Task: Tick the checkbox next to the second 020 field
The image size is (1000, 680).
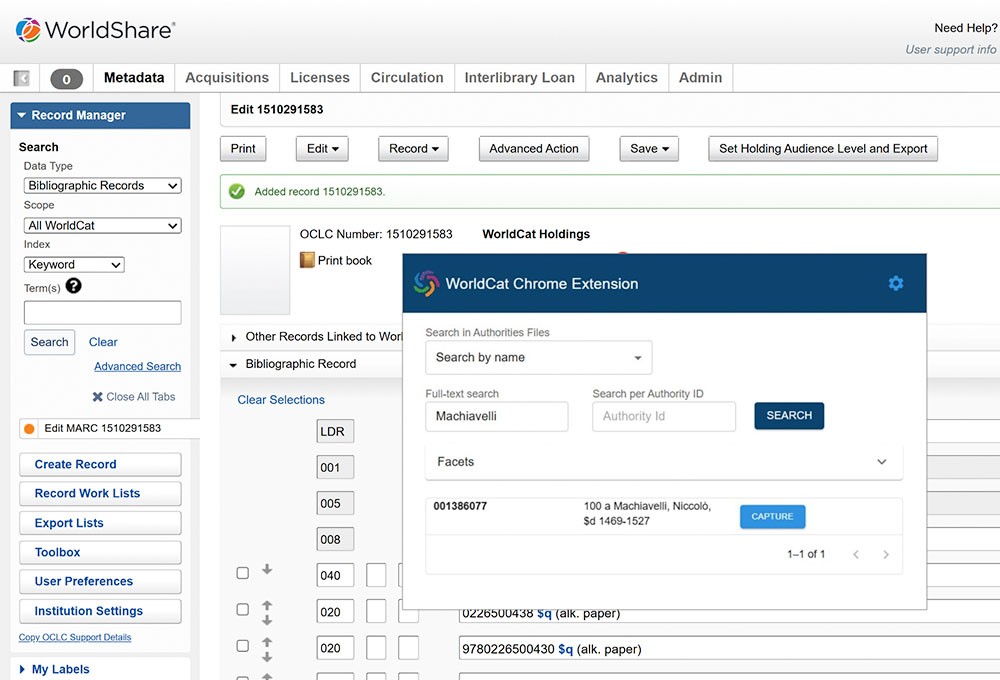Action: (x=242, y=645)
